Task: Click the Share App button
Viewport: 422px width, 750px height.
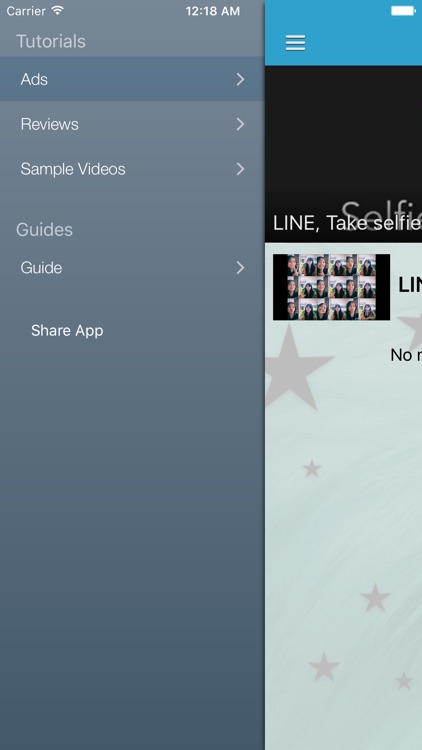Action: [67, 331]
